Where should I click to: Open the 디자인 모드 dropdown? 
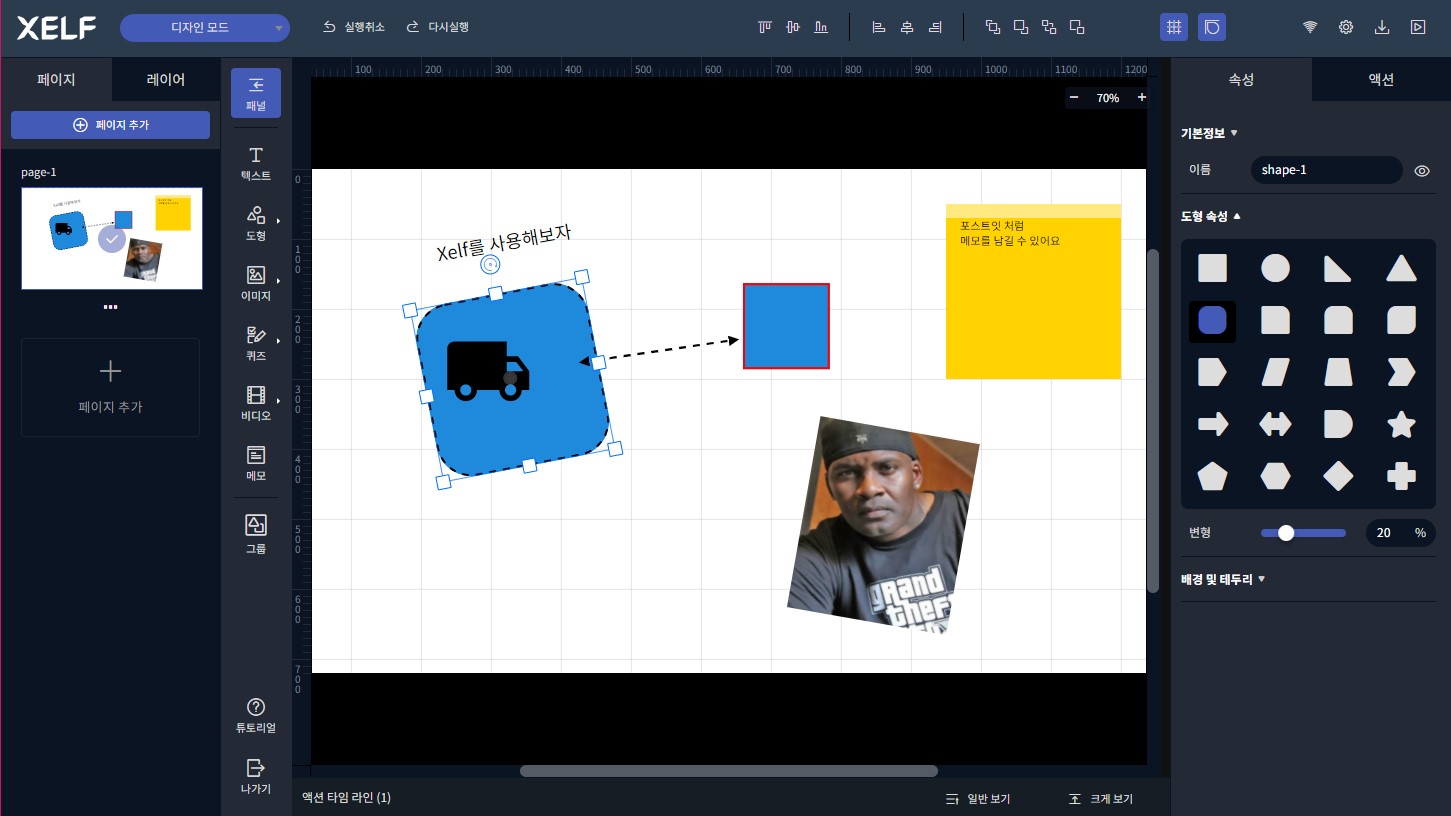(205, 28)
